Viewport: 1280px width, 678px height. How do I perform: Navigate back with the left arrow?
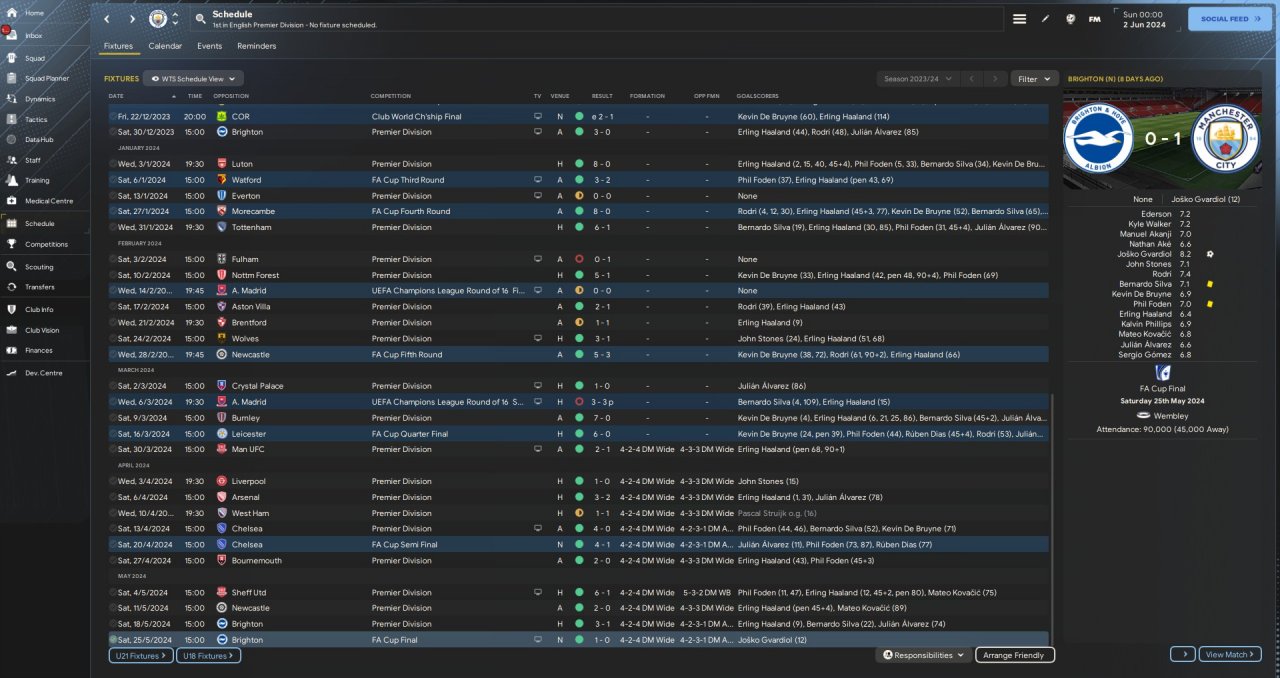pyautogui.click(x=107, y=19)
